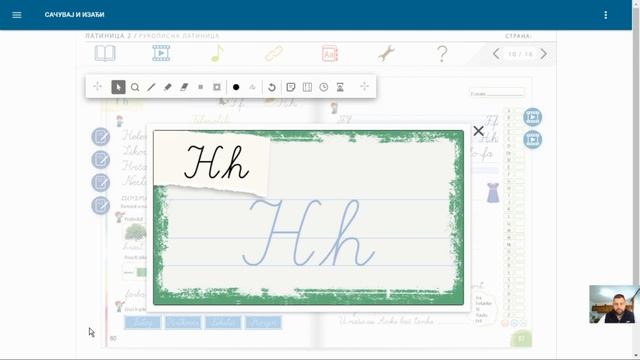Play the upper video circle button
Viewport: 640px width, 360px height.
coord(532,118)
